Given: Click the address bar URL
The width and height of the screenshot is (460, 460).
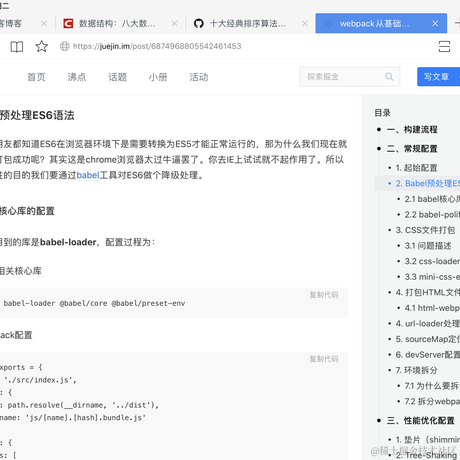Looking at the screenshot, I should [x=157, y=46].
